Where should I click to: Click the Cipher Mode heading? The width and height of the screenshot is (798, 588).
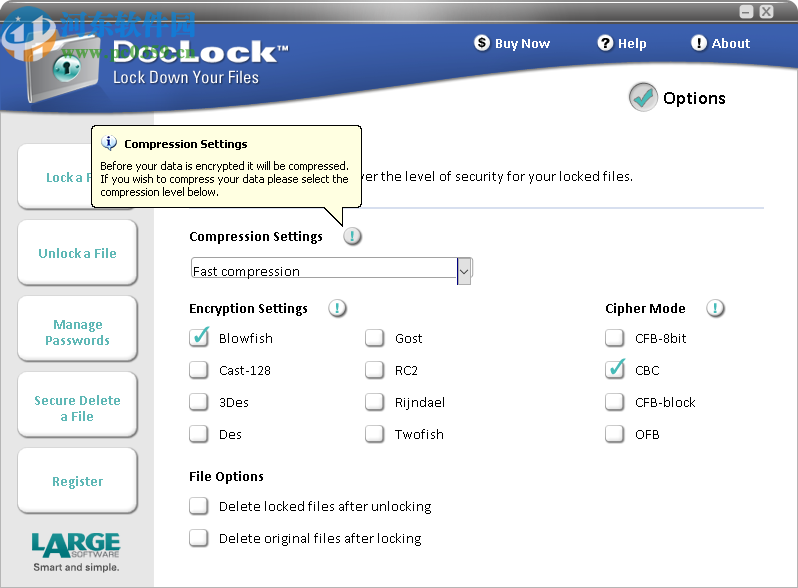click(645, 309)
